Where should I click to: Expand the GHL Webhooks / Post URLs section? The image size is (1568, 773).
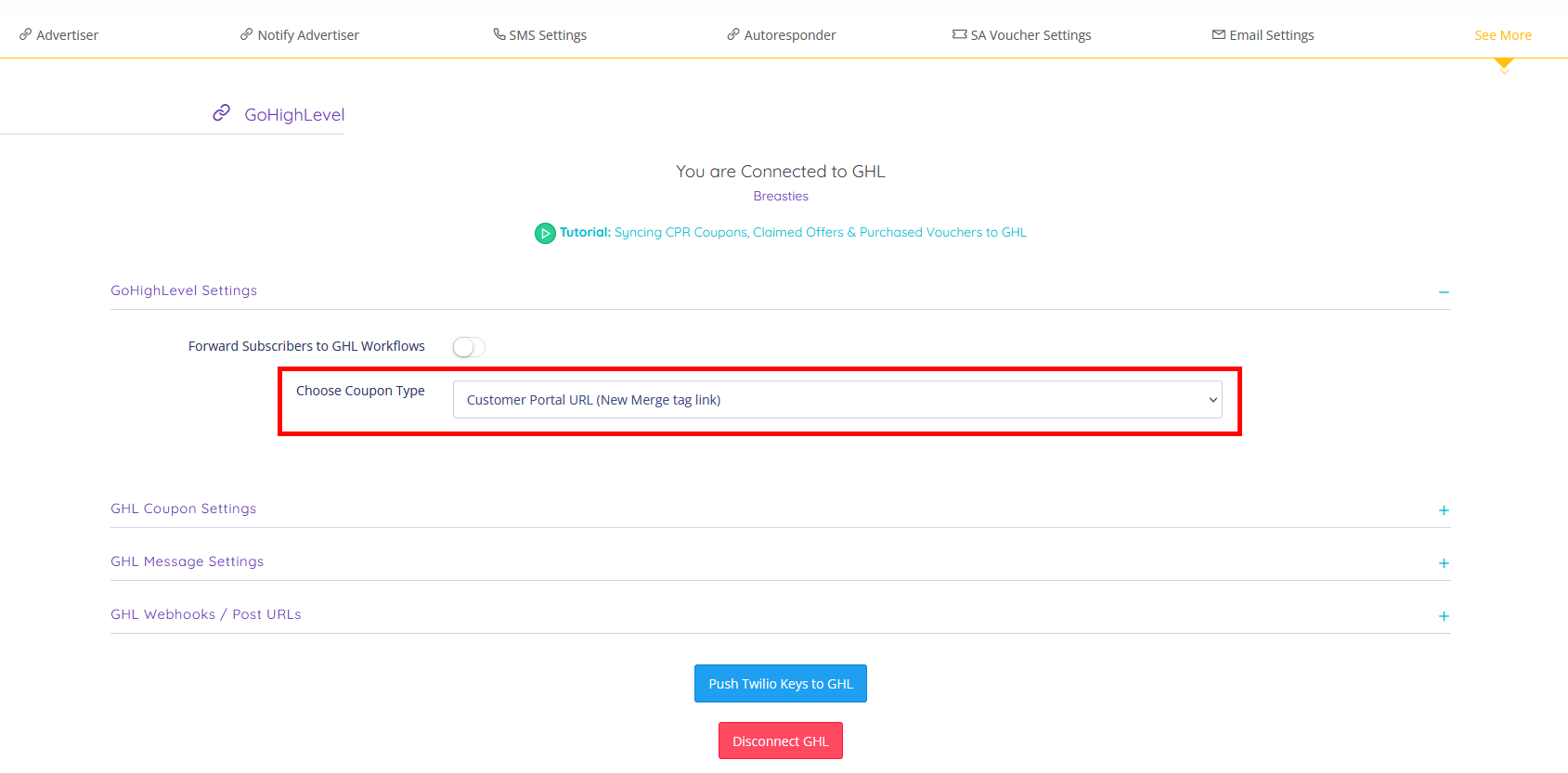[1444, 616]
